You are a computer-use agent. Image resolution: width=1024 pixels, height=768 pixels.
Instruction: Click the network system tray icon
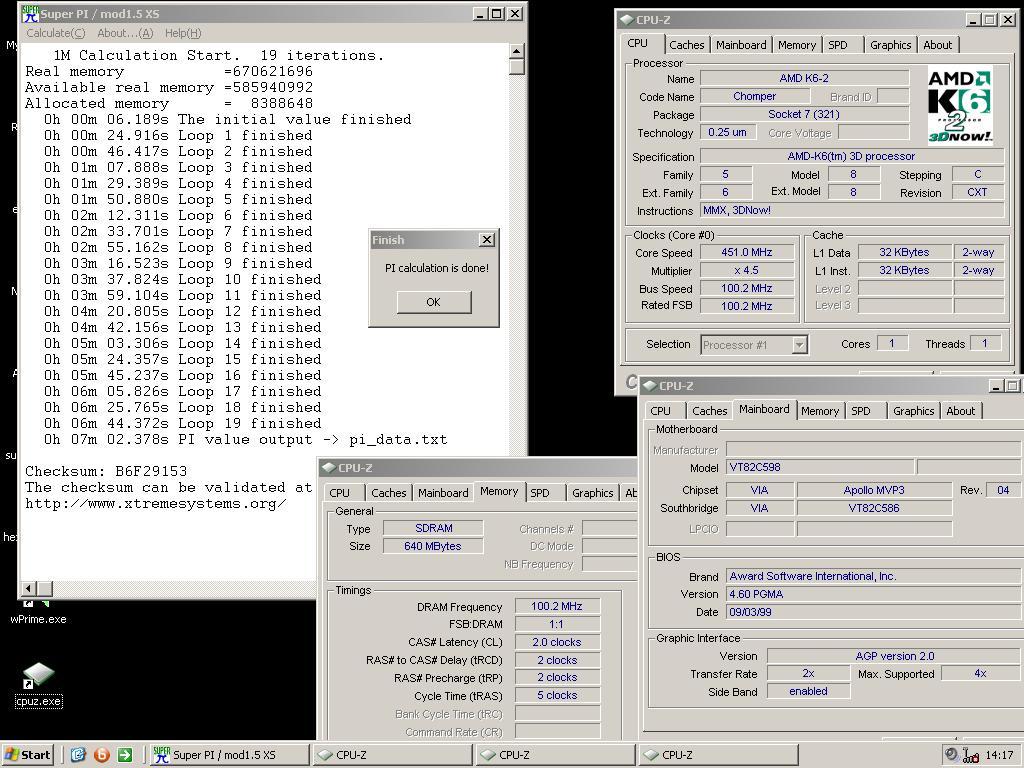click(971, 756)
